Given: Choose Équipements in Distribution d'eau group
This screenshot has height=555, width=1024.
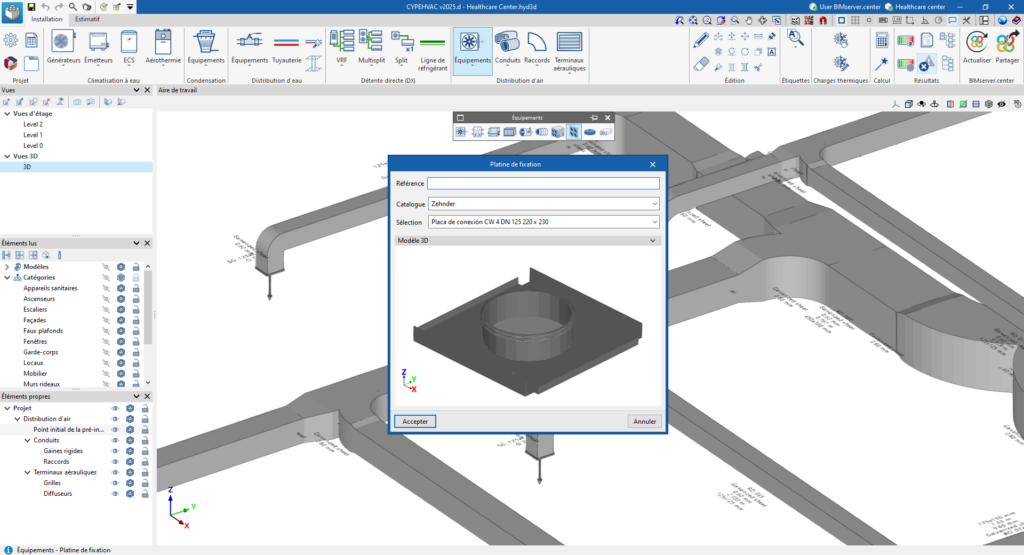Looking at the screenshot, I should click(249, 47).
